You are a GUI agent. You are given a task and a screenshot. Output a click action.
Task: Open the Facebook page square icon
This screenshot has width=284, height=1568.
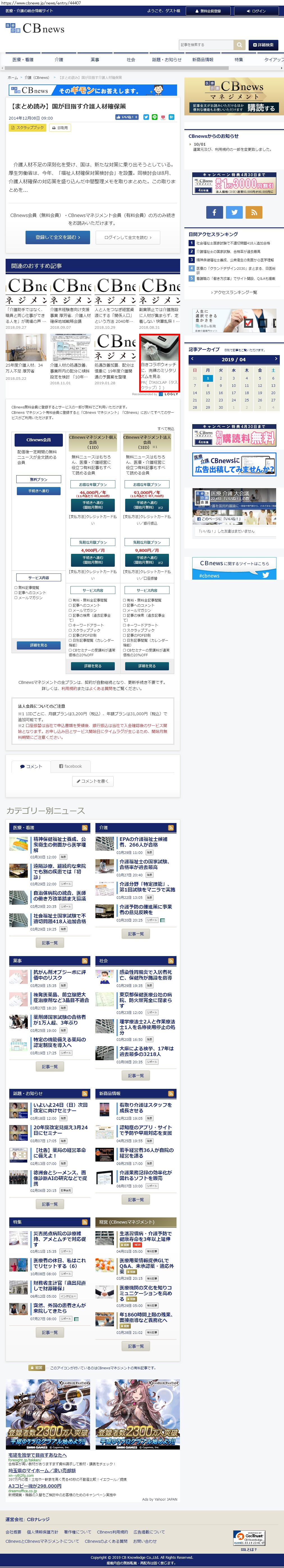coord(214,212)
